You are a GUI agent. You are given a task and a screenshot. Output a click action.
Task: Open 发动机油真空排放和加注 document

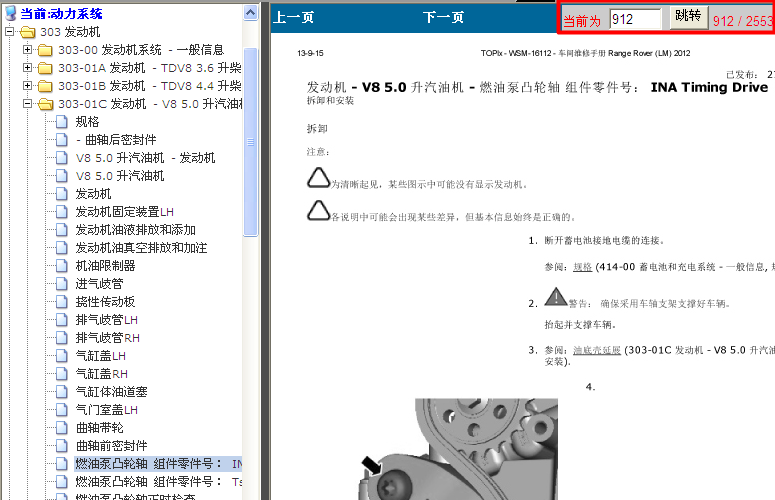(141, 248)
